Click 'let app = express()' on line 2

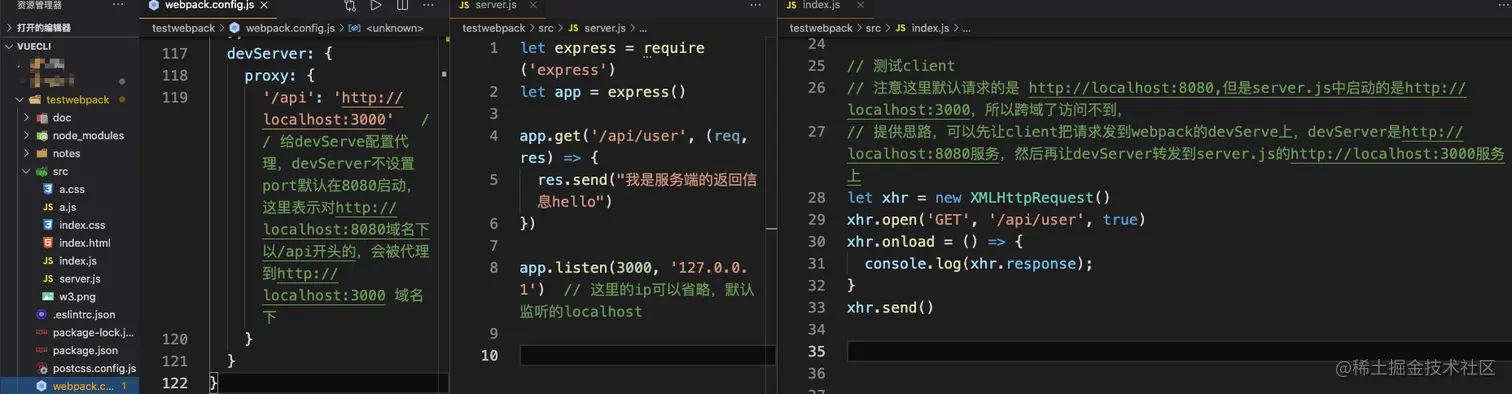603,92
